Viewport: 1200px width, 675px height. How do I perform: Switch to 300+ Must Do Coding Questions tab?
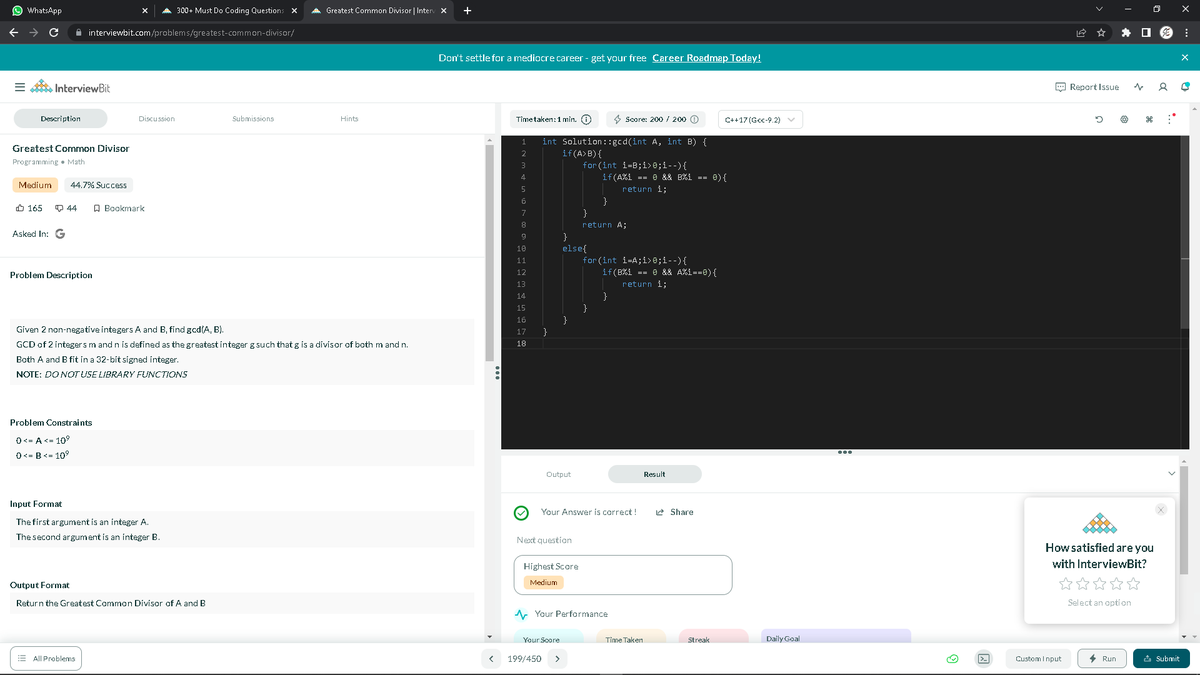(228, 11)
